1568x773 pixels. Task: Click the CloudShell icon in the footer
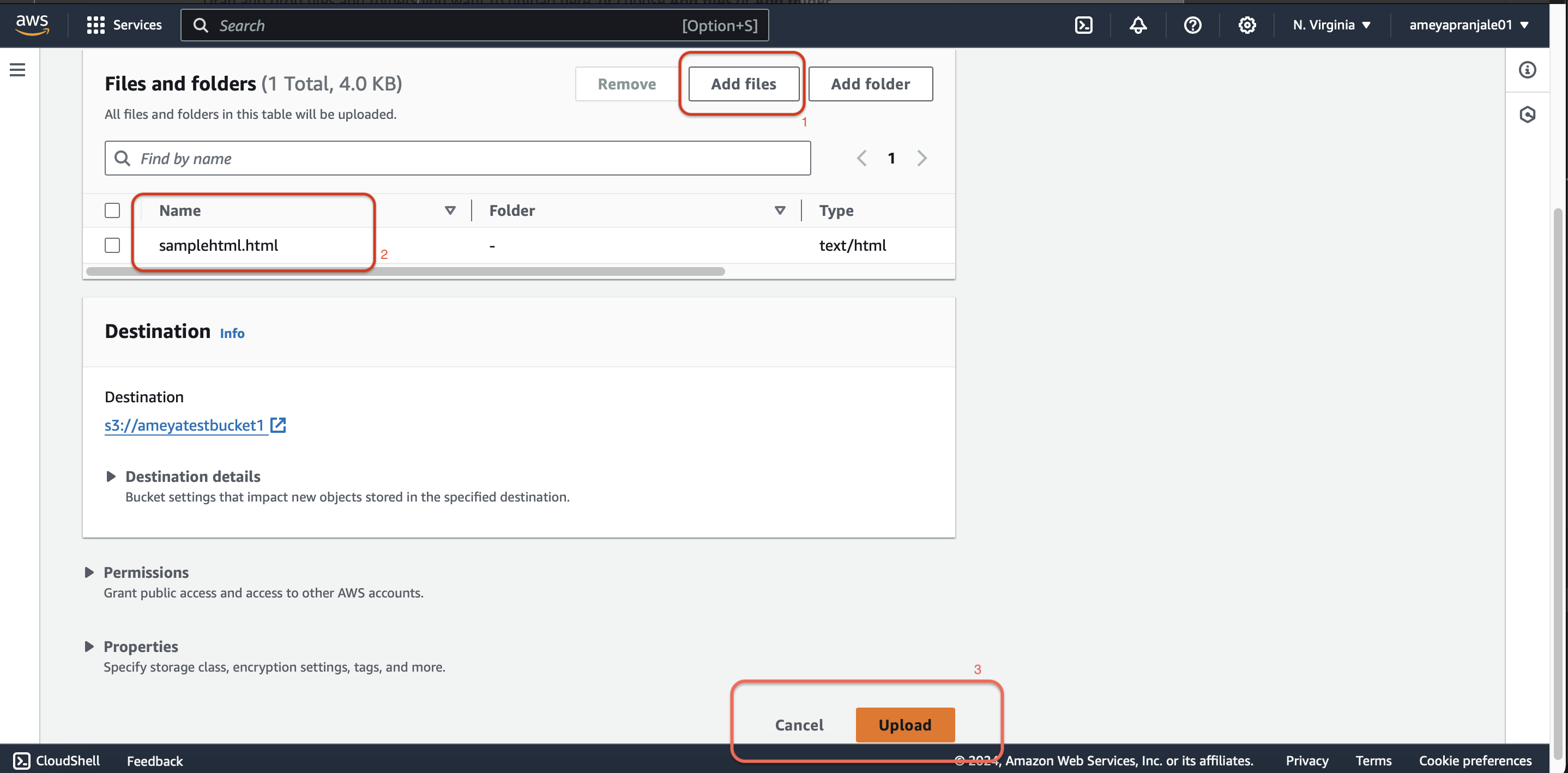(22, 761)
